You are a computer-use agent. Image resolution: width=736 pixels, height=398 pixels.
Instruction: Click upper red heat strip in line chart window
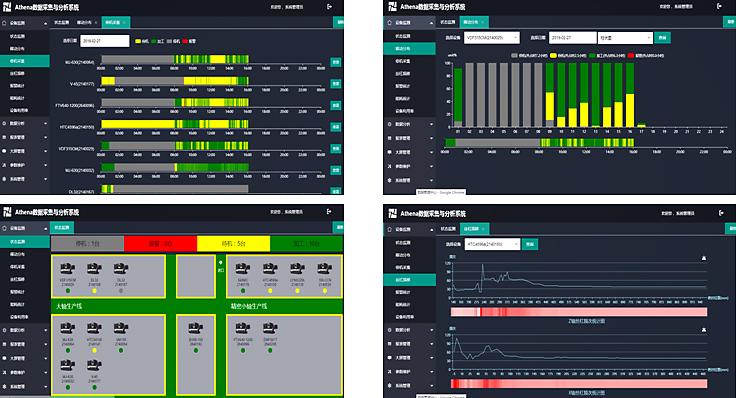(579, 312)
